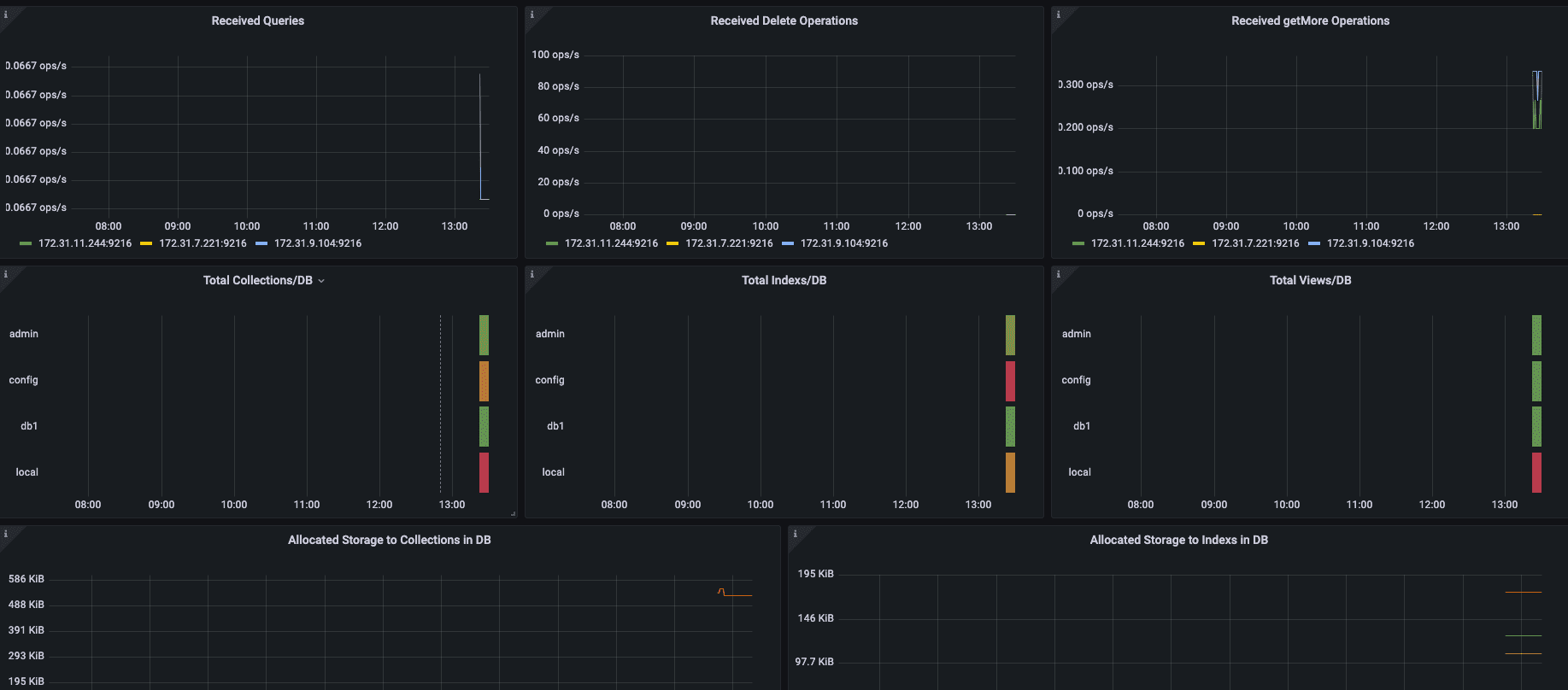Click yellow color swatch in Received Queries legend

point(146,244)
